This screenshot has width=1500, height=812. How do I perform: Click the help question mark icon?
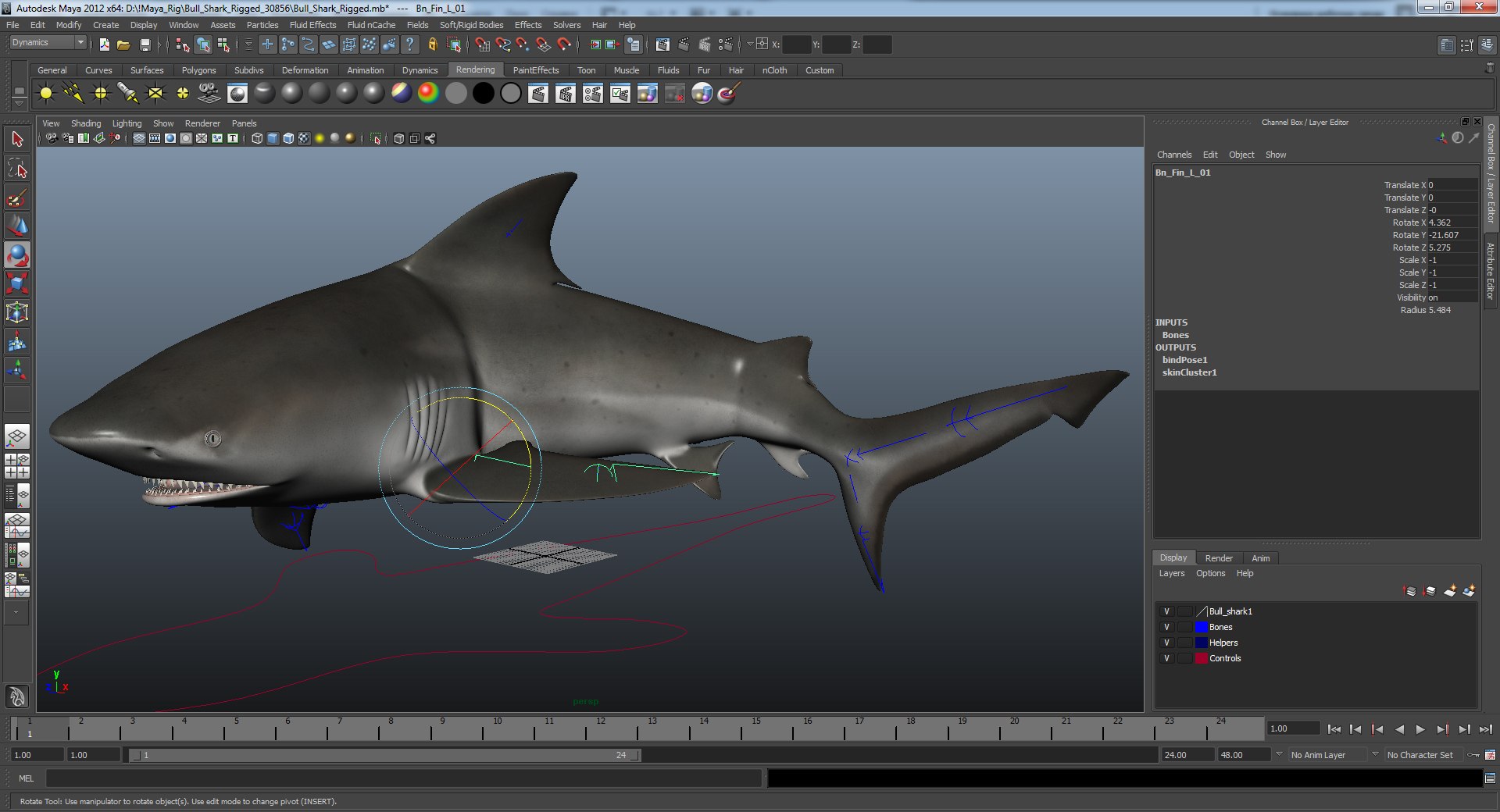[410, 45]
